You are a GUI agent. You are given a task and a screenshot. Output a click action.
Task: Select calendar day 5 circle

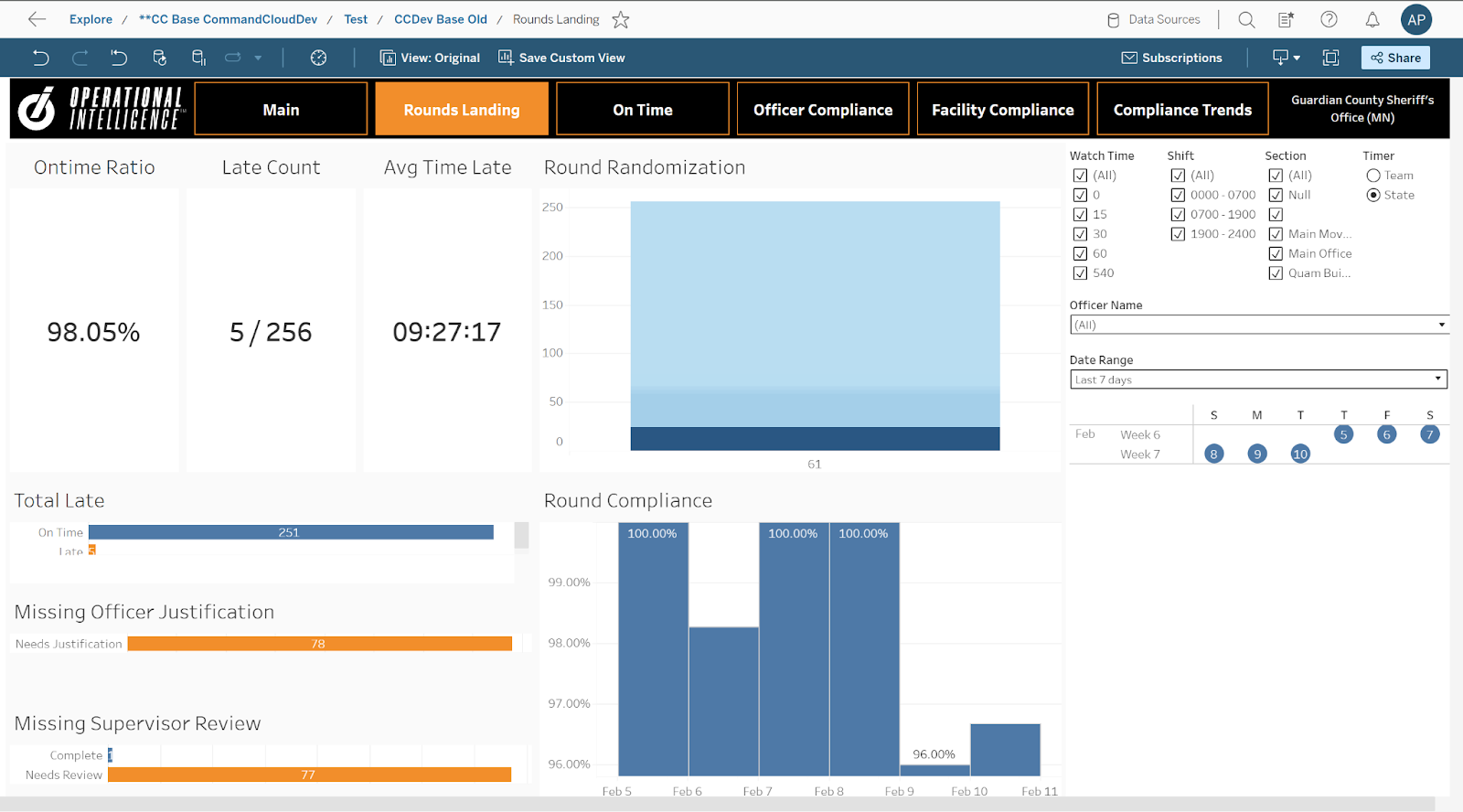pyautogui.click(x=1343, y=434)
